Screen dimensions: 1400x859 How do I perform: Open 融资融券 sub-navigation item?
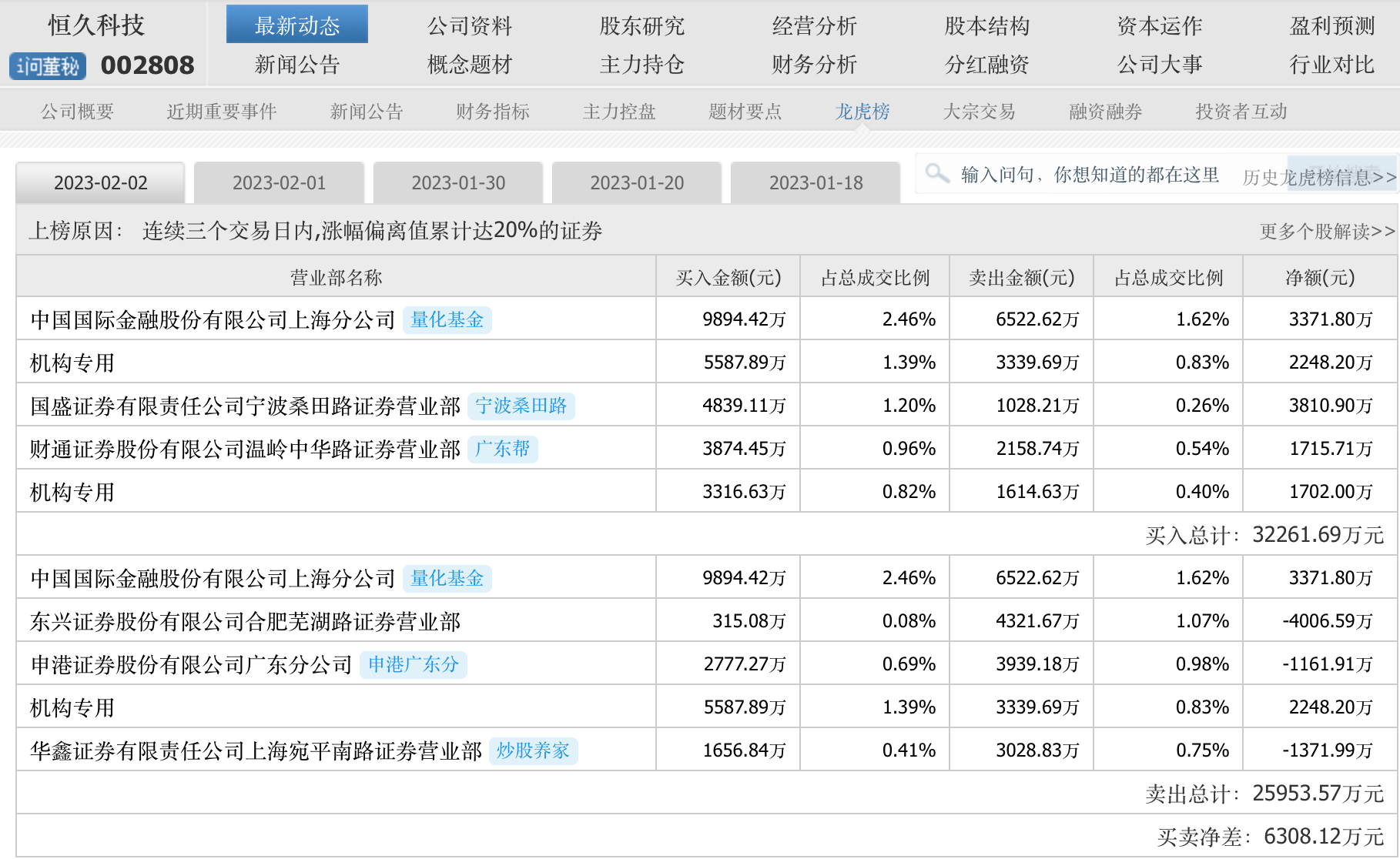point(1105,112)
